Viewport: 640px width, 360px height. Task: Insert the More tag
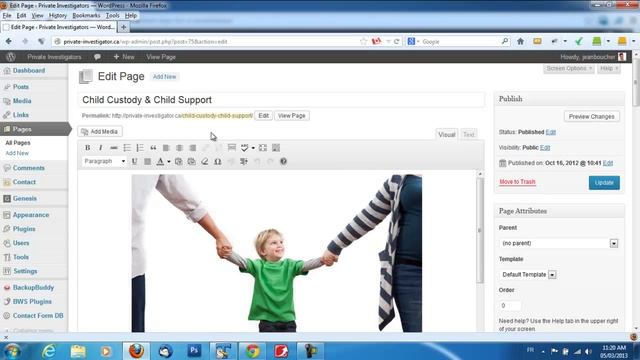click(x=232, y=148)
